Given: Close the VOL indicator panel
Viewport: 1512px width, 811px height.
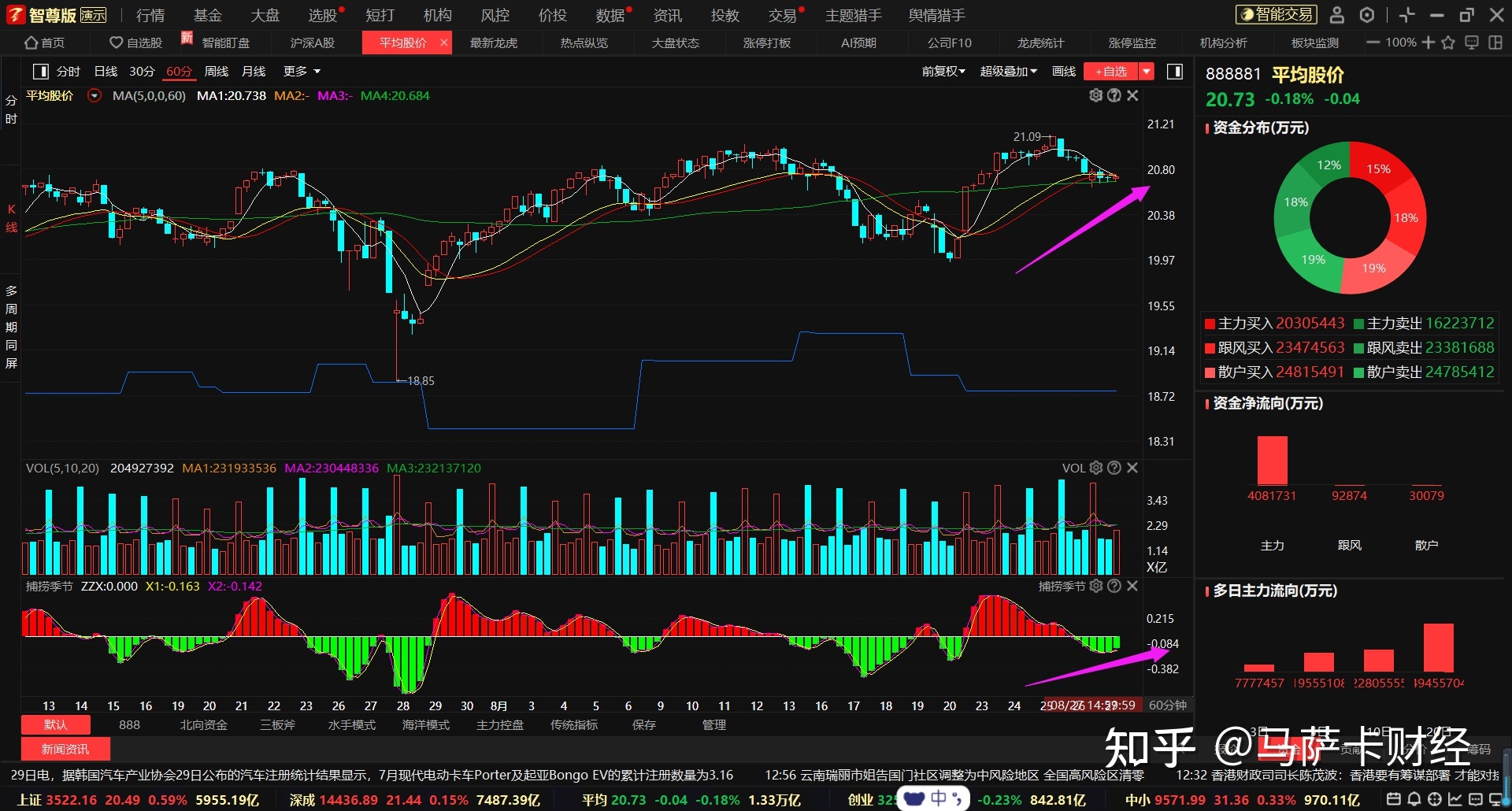Looking at the screenshot, I should (x=1132, y=468).
